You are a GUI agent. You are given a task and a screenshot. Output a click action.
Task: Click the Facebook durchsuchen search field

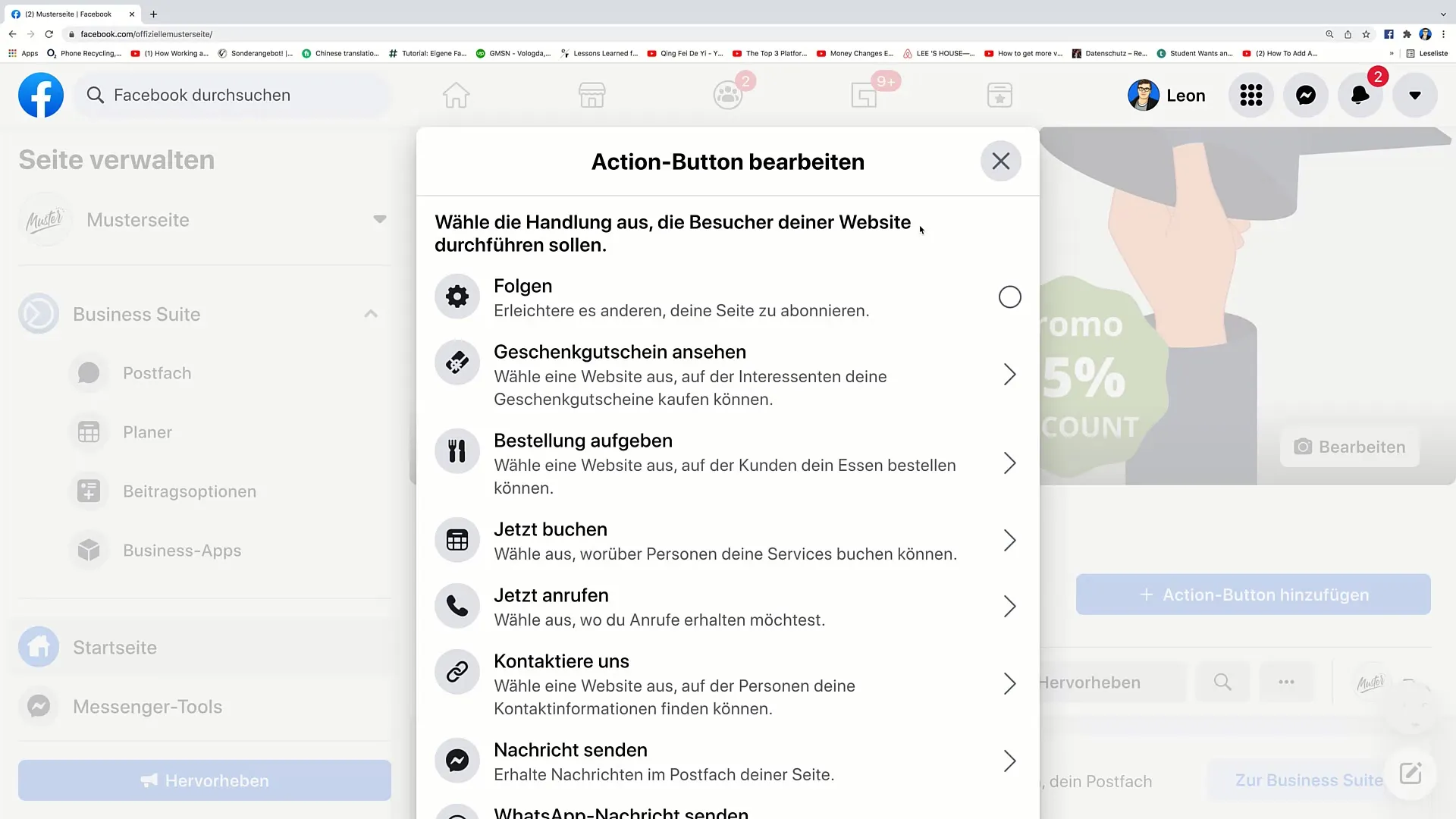tap(234, 95)
